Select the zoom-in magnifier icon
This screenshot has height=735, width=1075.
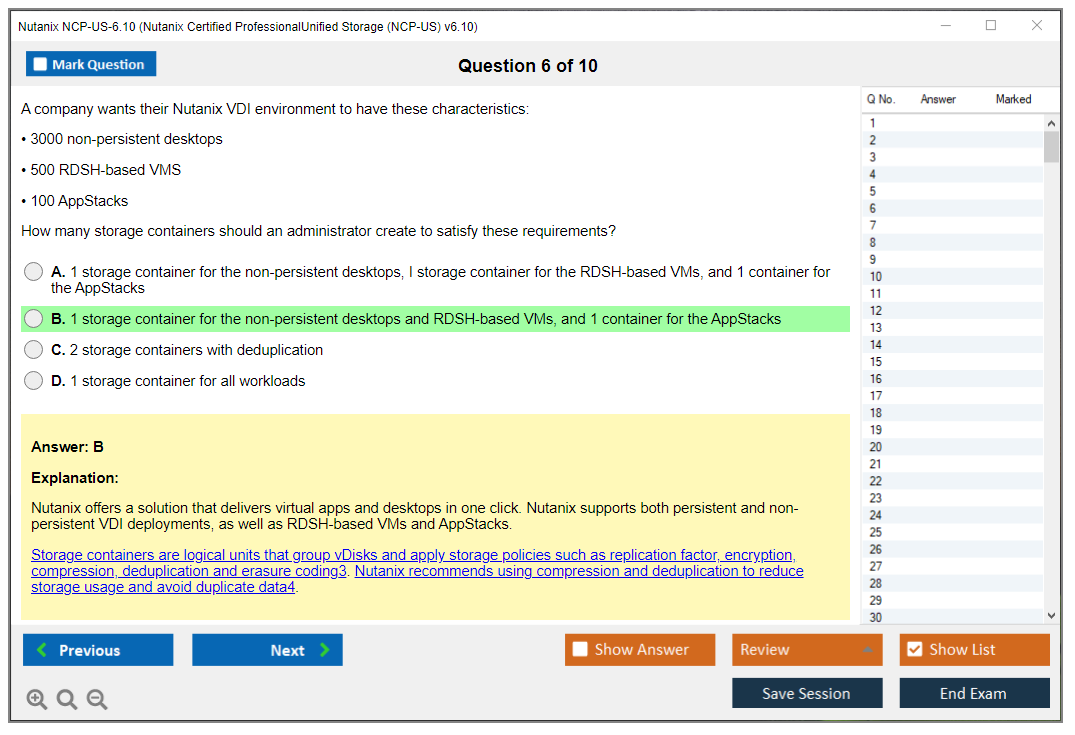[37, 699]
